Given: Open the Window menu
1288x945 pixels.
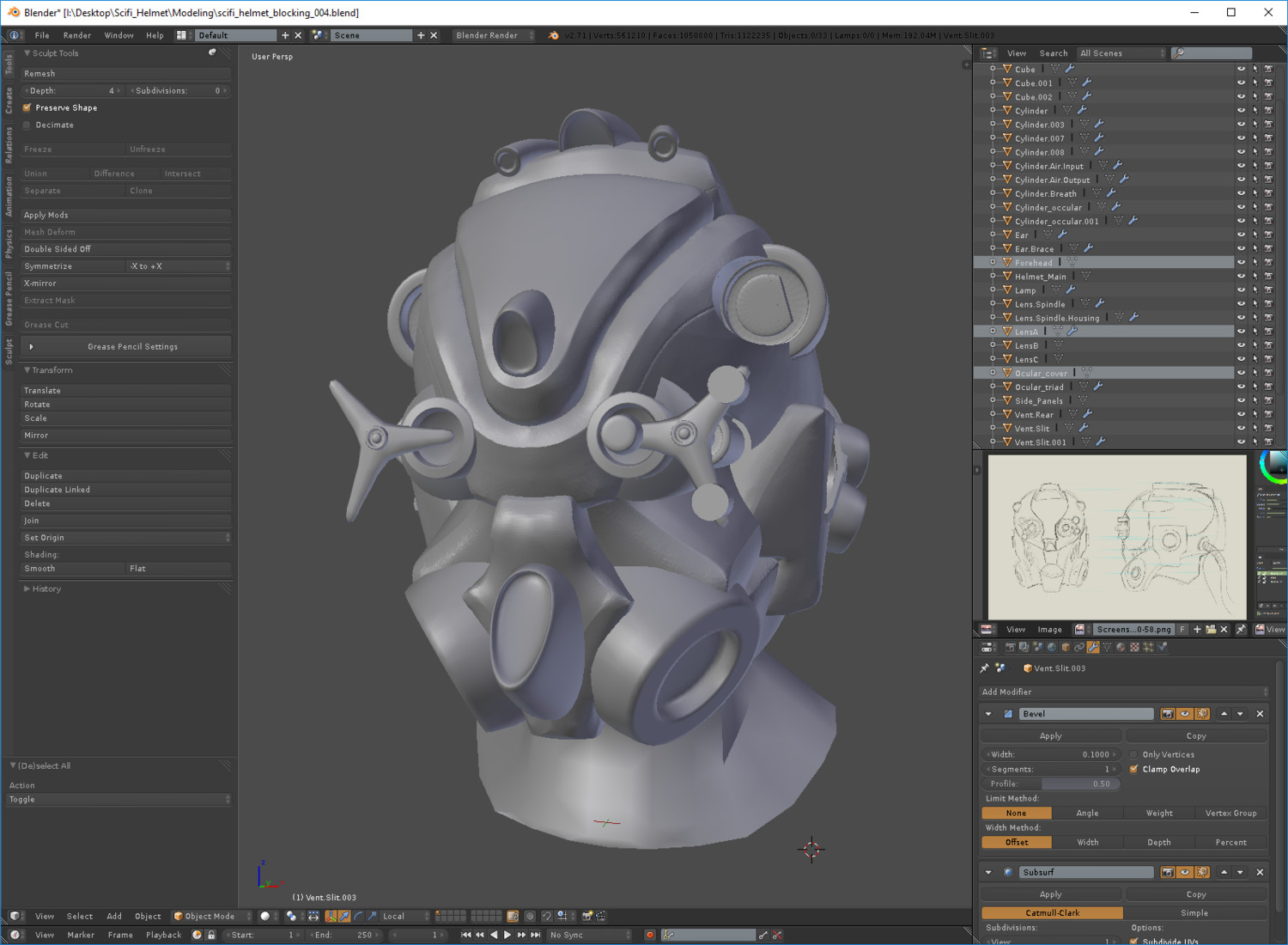Looking at the screenshot, I should pyautogui.click(x=118, y=35).
